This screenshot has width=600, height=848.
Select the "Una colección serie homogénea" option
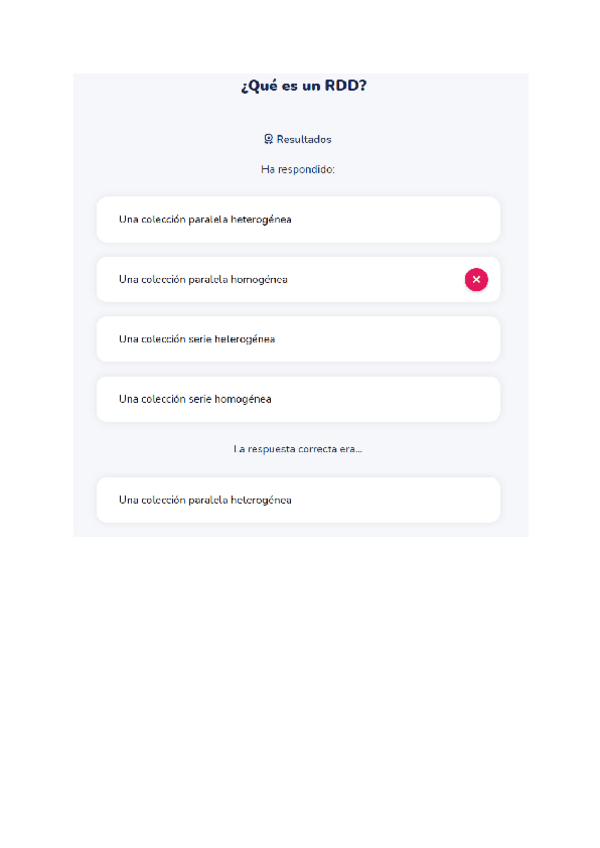[x=298, y=399]
